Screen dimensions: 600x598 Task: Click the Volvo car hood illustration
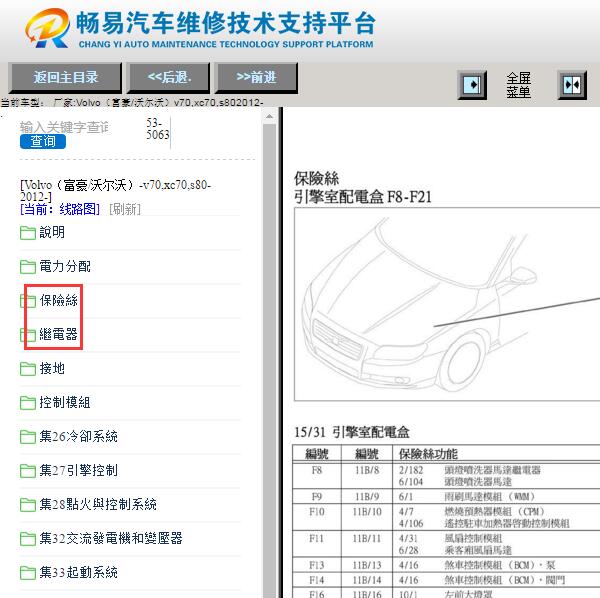(447, 304)
